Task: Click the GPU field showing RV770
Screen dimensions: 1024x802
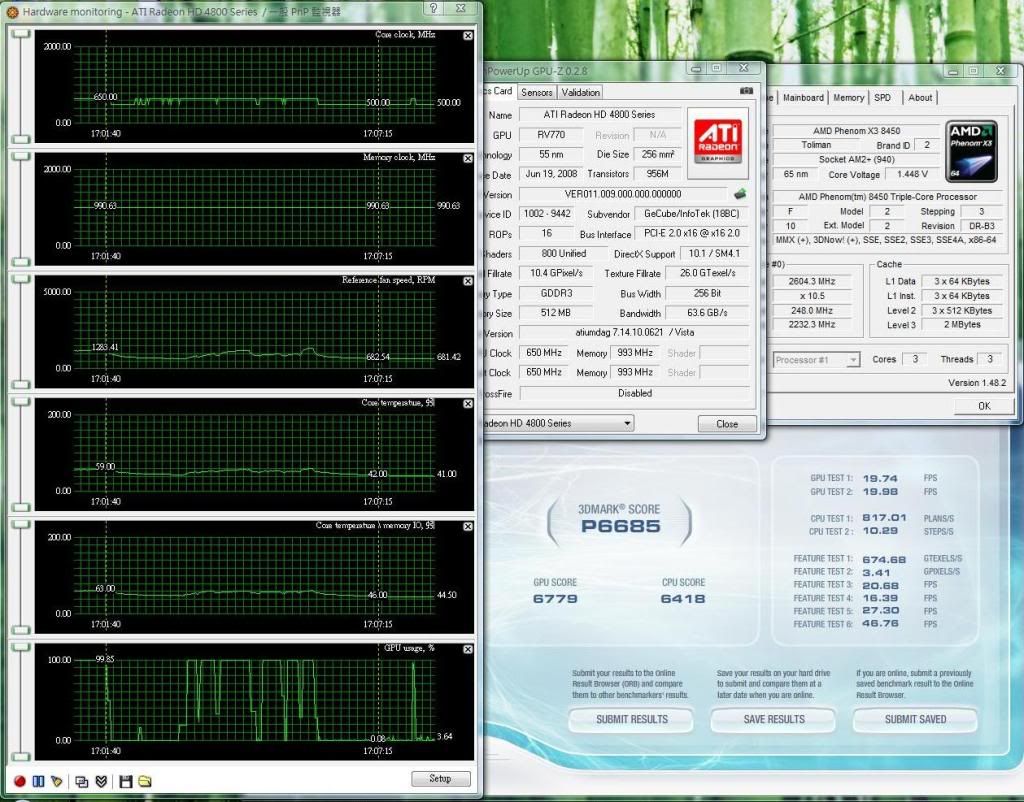Action: [x=551, y=135]
